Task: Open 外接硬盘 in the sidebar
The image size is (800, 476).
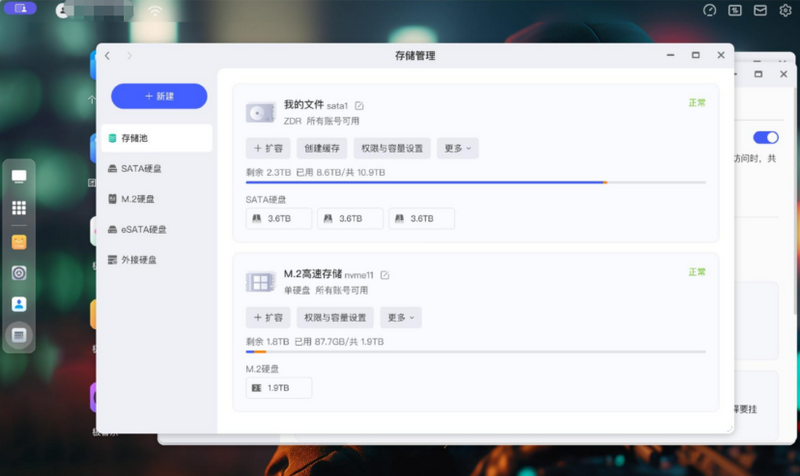Action: [x=157, y=260]
